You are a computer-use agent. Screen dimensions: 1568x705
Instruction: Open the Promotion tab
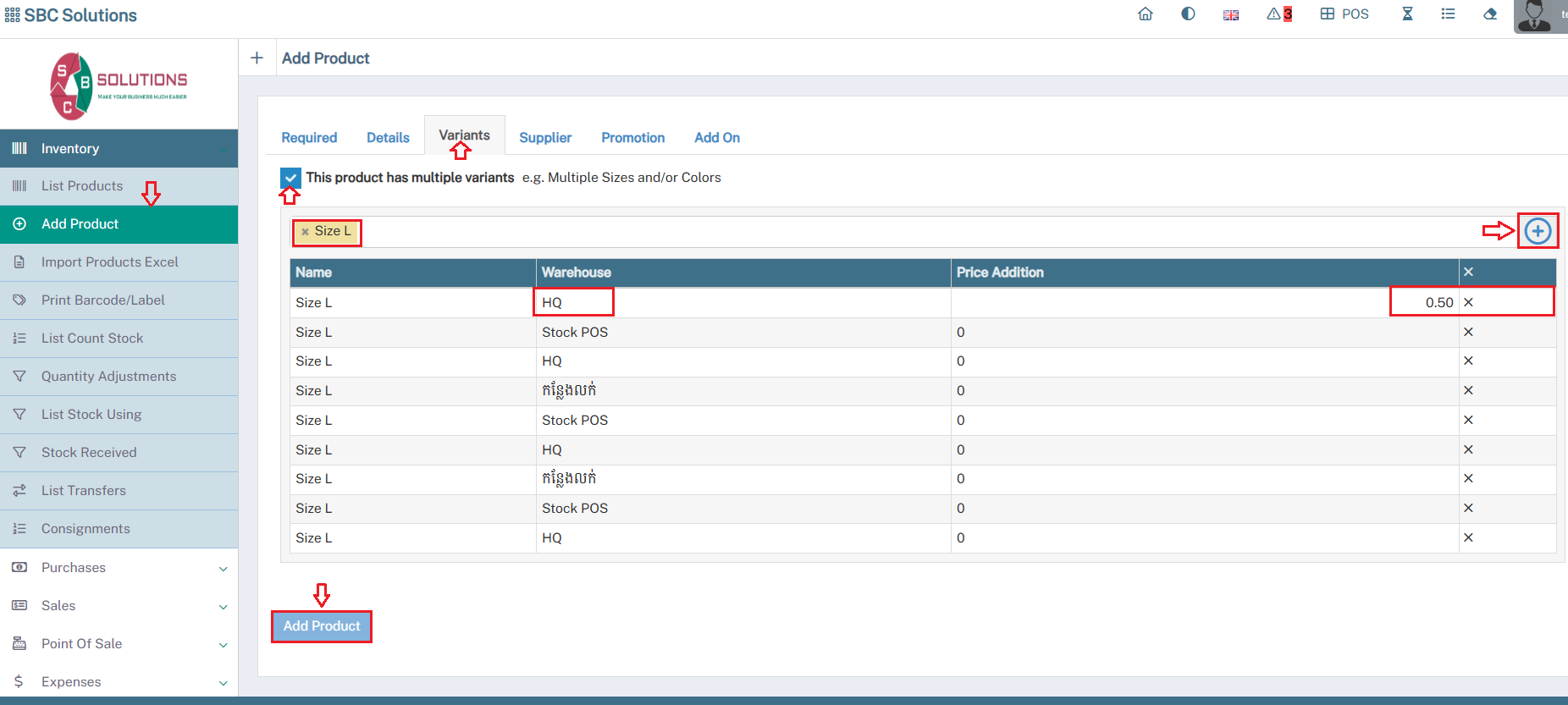632,138
